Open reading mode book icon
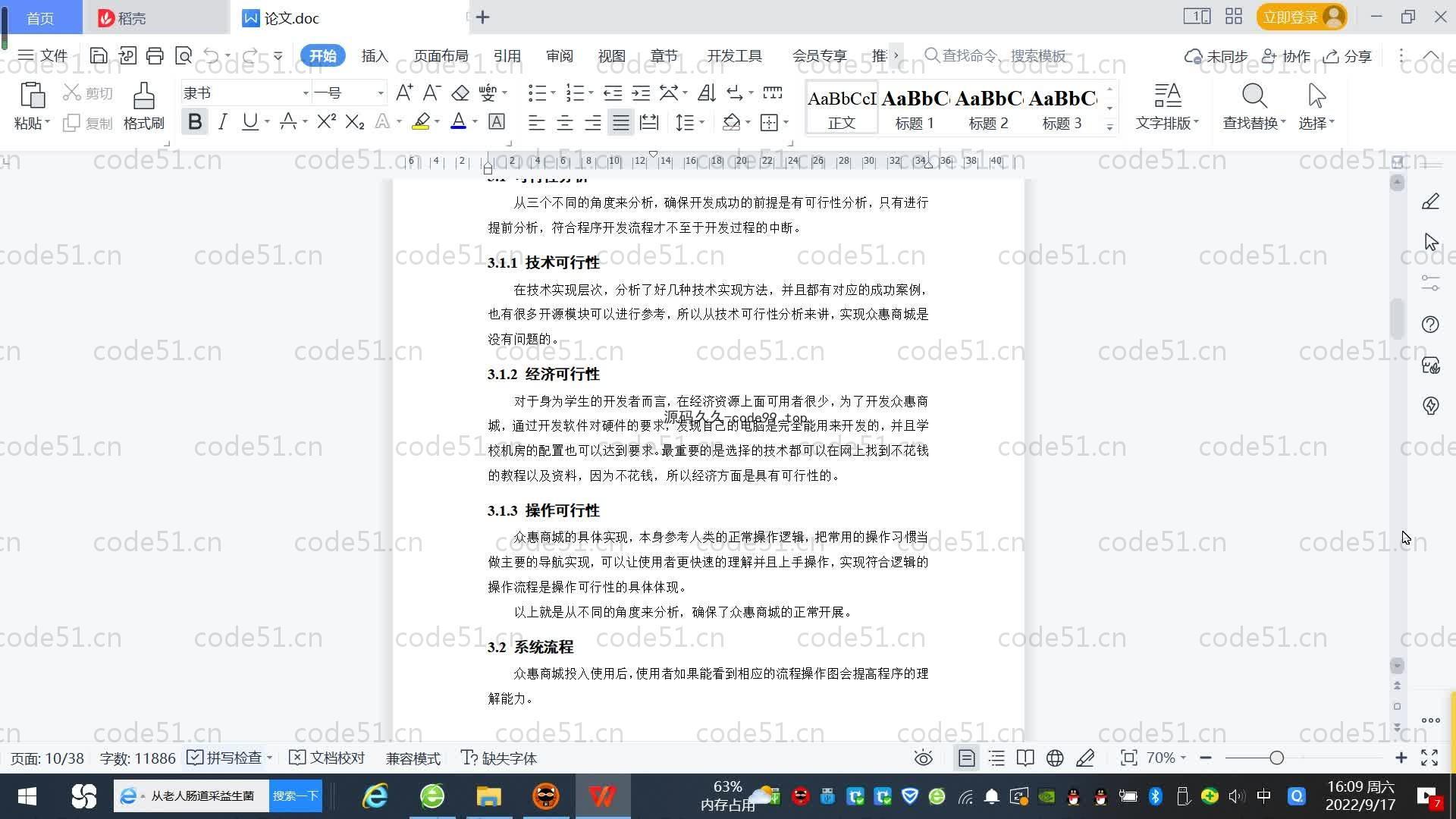 pyautogui.click(x=1025, y=758)
